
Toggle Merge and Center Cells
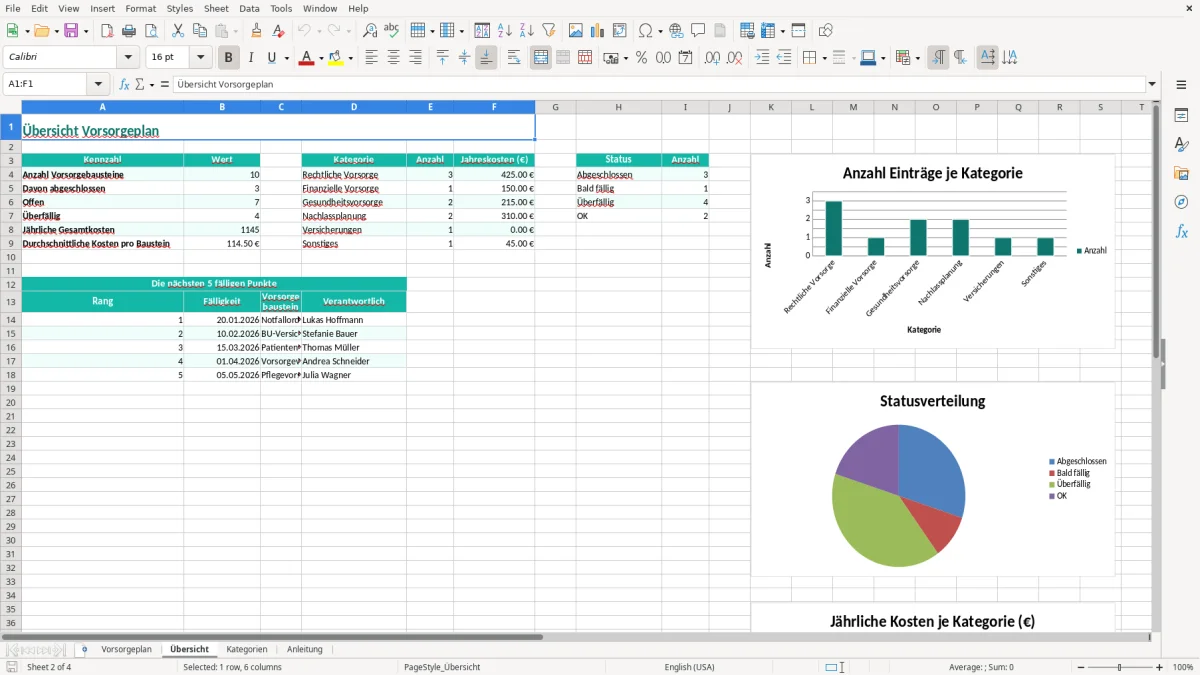click(x=541, y=58)
